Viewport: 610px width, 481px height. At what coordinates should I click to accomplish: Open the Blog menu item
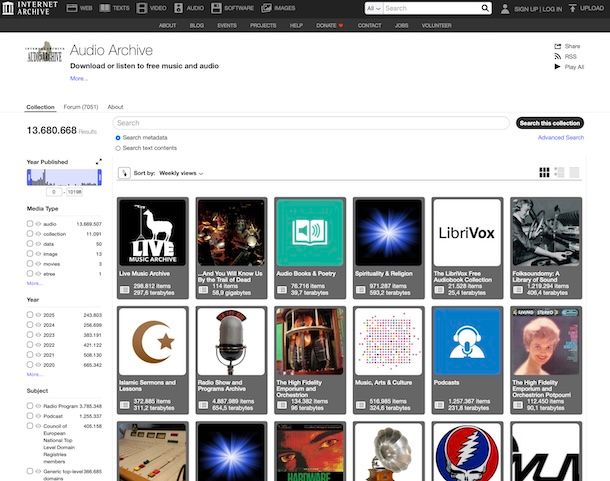[x=196, y=26]
